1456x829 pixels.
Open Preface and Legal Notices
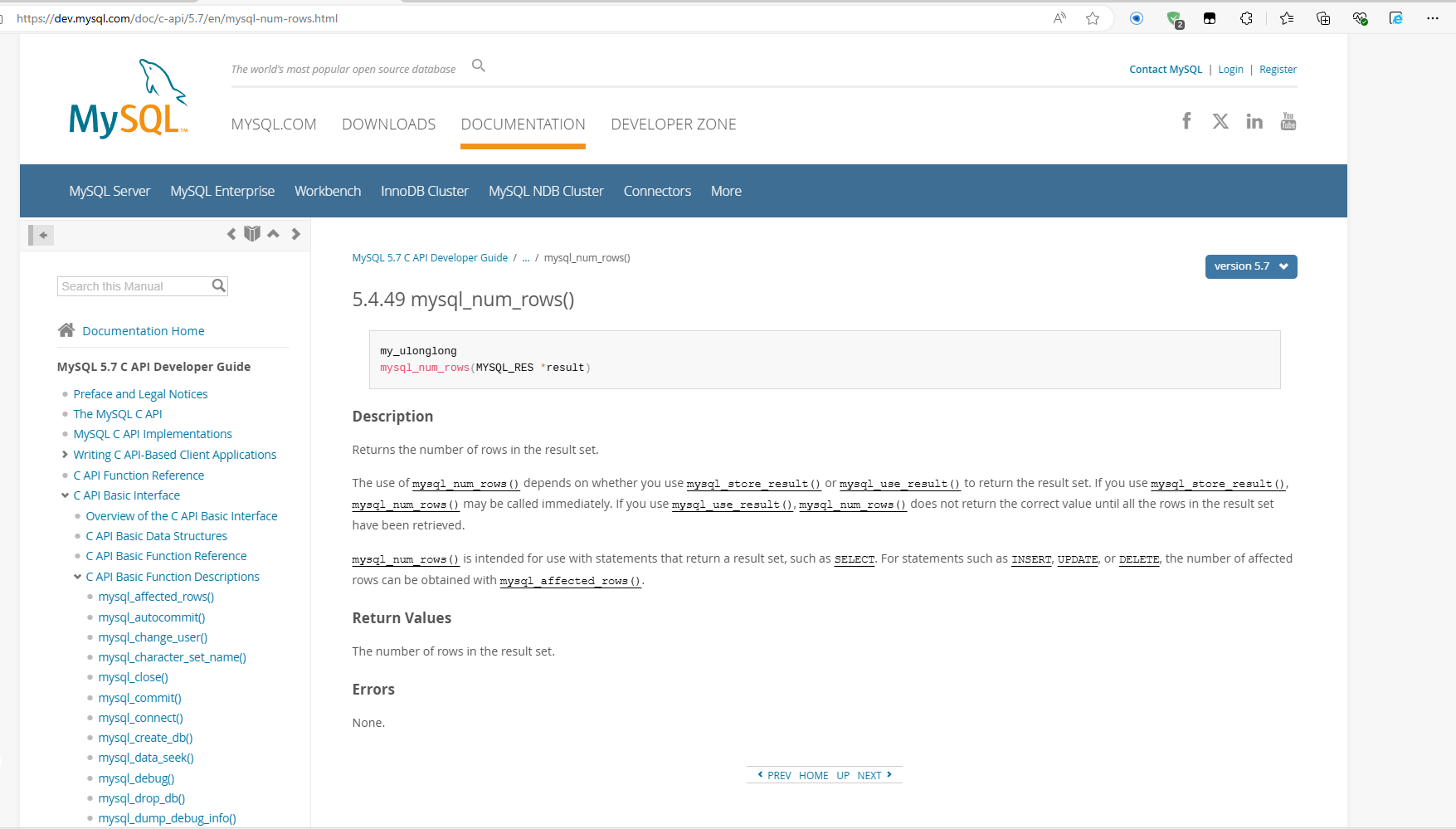point(140,394)
